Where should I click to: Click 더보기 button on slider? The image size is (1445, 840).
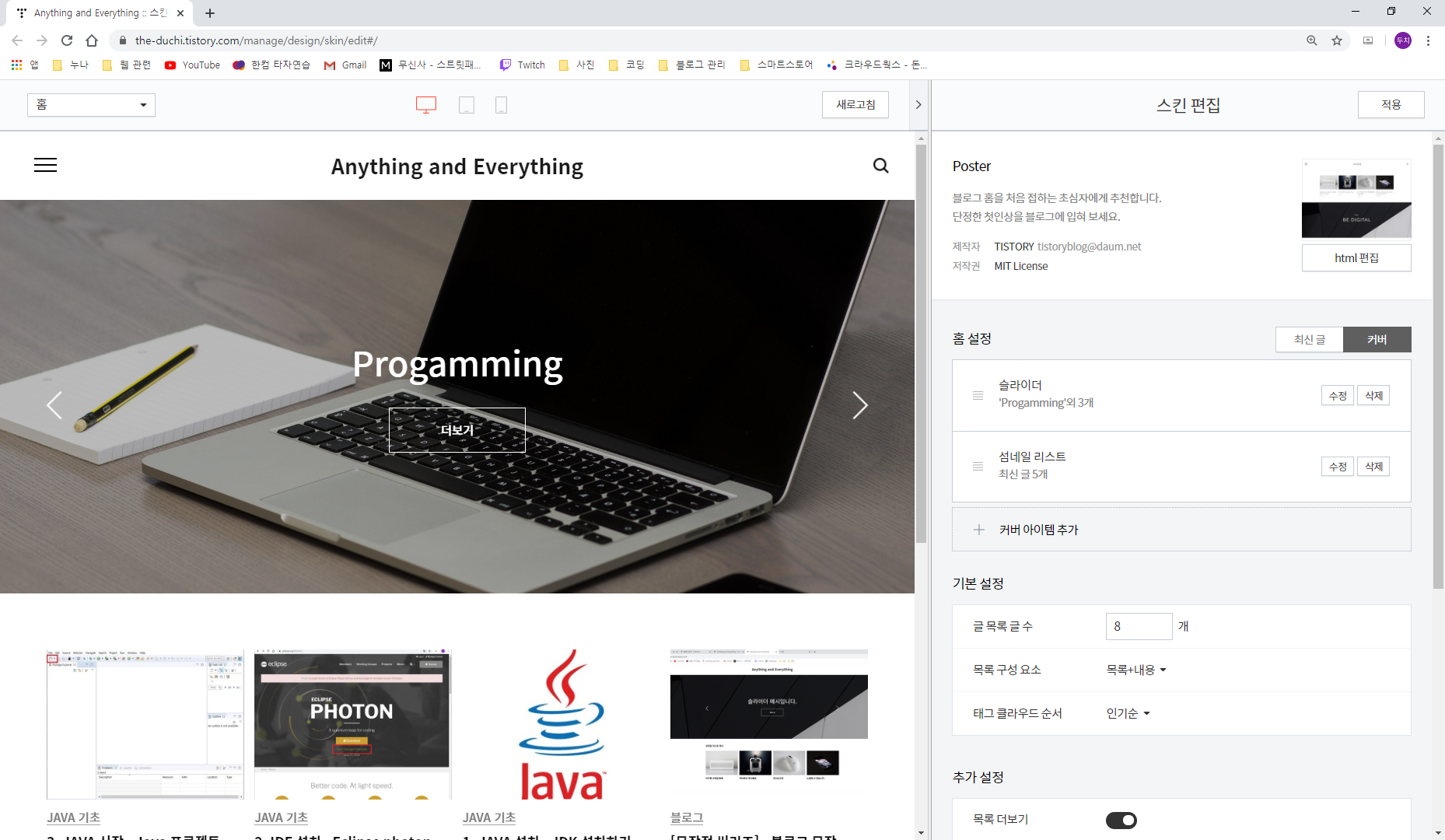(x=457, y=430)
